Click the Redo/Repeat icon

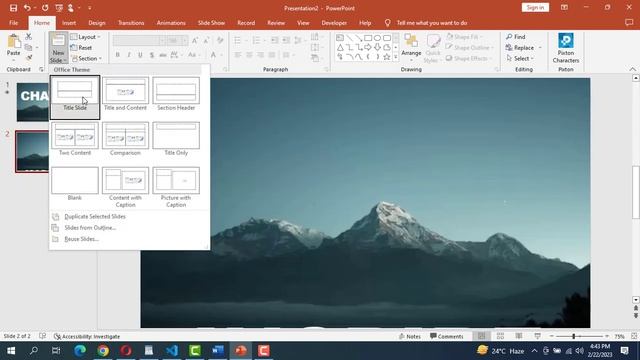[45, 8]
